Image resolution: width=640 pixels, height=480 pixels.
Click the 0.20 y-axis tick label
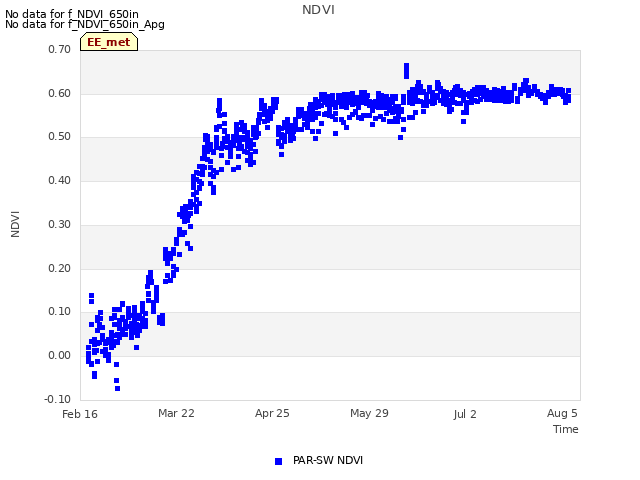point(60,269)
